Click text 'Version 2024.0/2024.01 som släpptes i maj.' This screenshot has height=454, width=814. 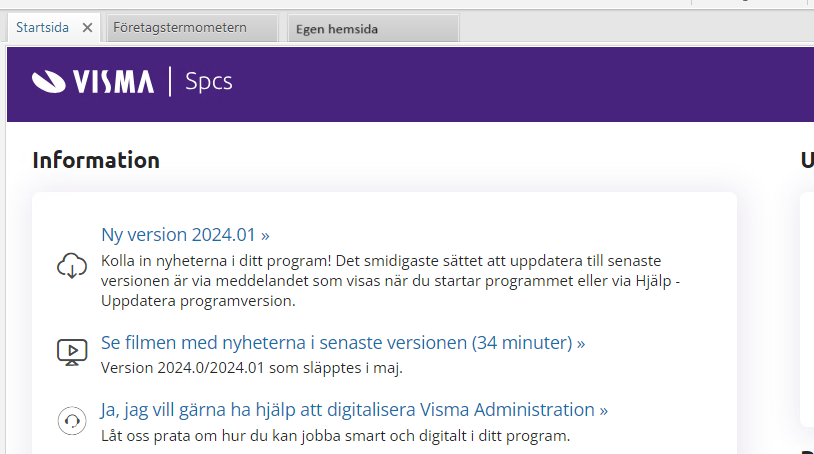click(252, 368)
